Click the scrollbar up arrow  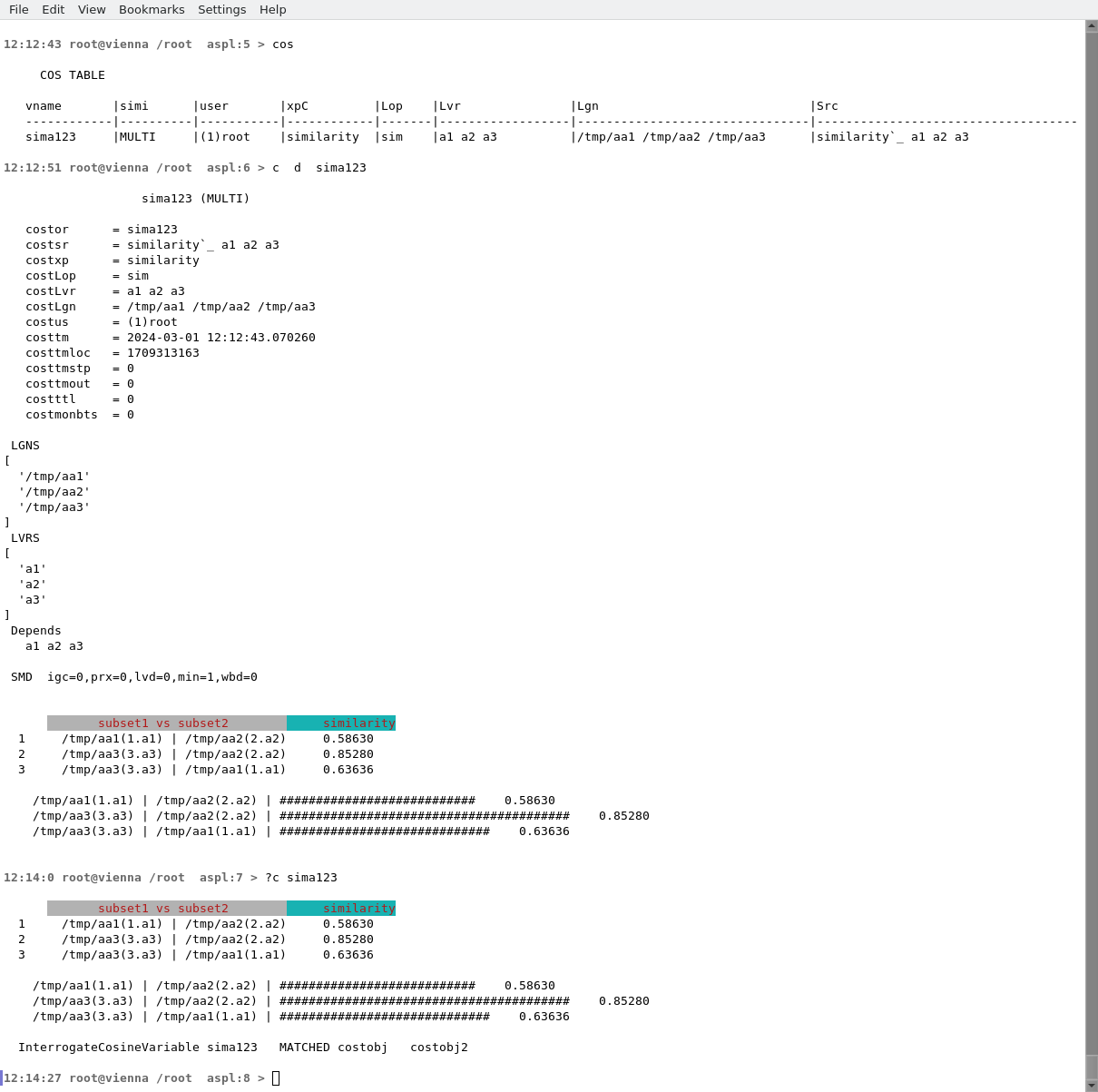pos(1092,26)
